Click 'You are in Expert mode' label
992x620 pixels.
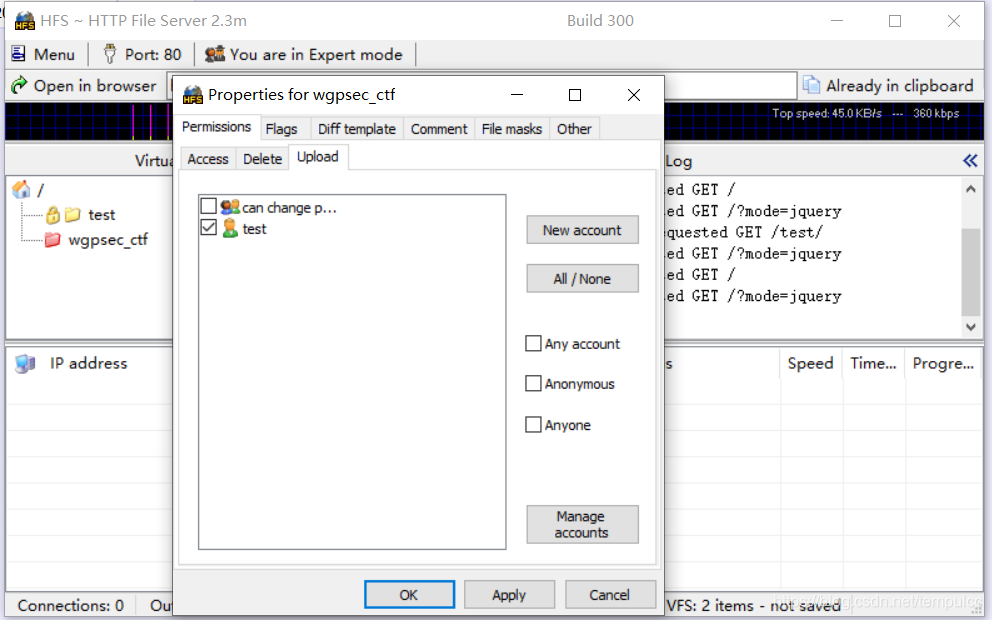pyautogui.click(x=316, y=54)
